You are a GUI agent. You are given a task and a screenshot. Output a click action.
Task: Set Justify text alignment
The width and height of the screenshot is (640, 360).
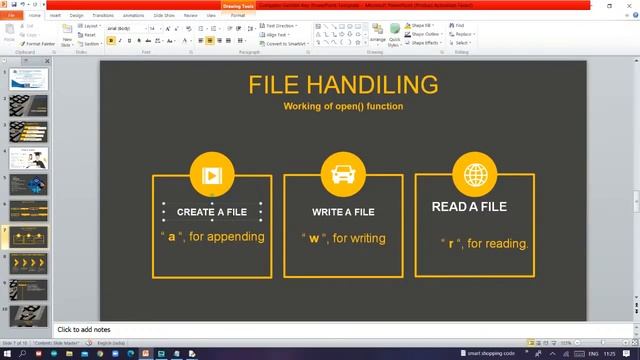coord(228,41)
